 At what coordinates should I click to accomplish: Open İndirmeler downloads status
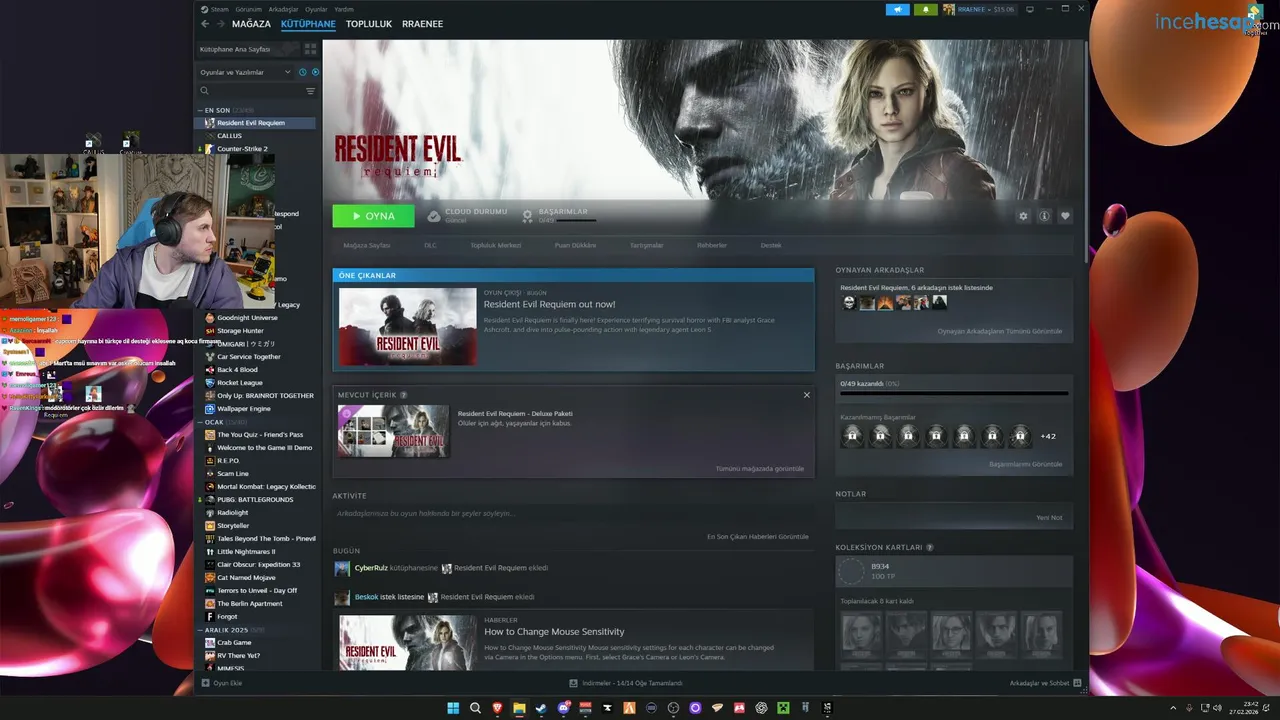point(626,683)
